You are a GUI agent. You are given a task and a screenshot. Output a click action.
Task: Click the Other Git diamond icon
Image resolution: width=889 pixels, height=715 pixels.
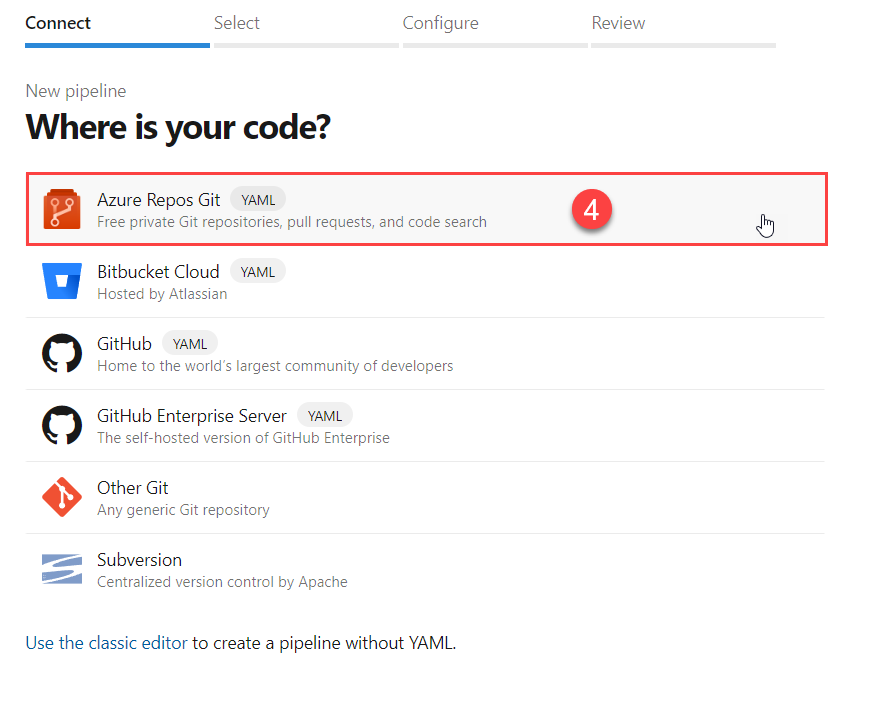pos(62,497)
